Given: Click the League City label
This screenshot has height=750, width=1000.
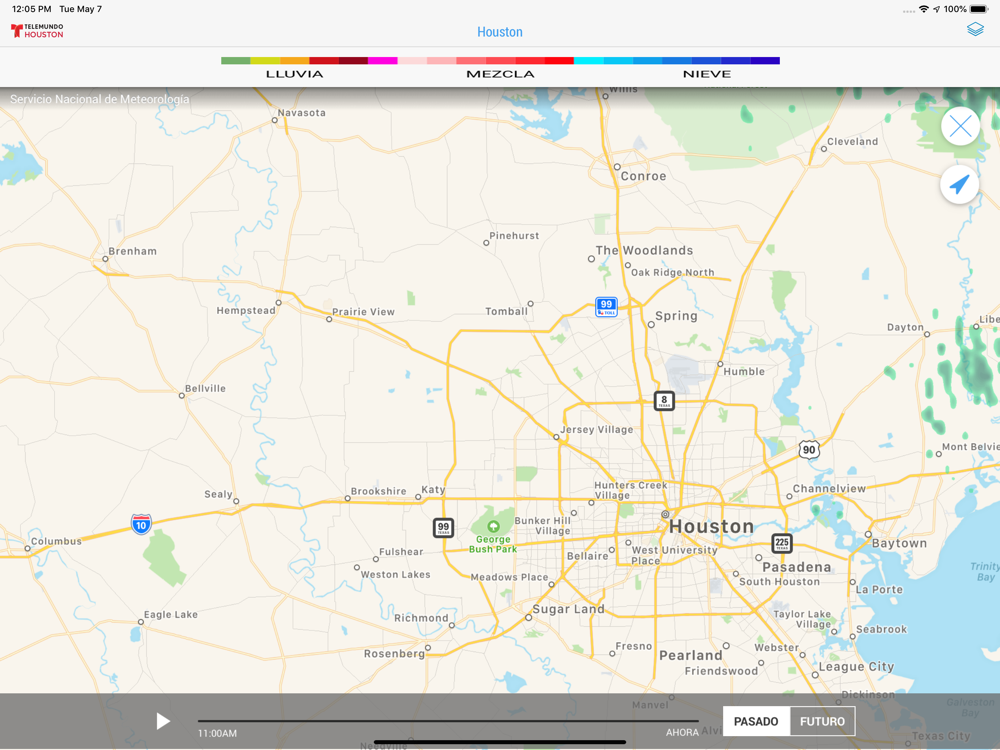Looking at the screenshot, I should coord(857,666).
